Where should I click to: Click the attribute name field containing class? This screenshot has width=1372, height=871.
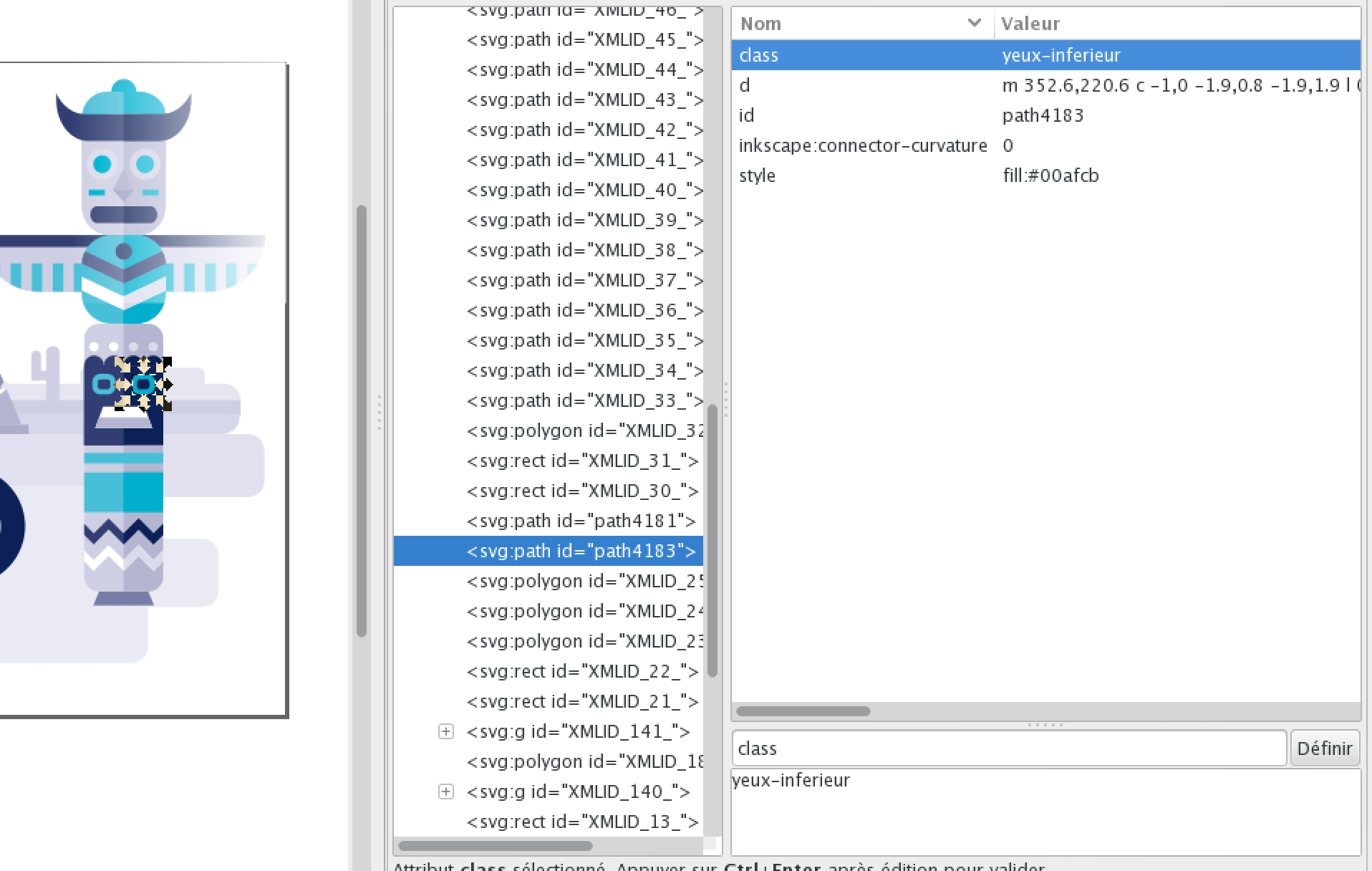tap(1008, 749)
